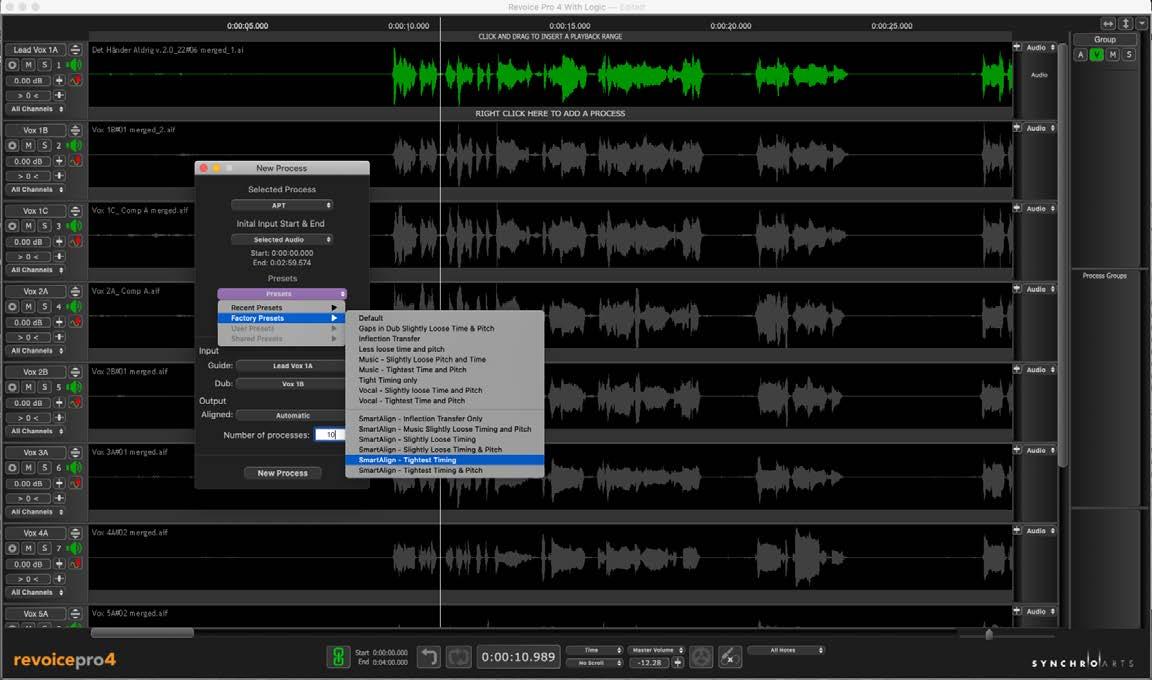This screenshot has width=1152, height=680.
Task: Click the gain fader icon beside Lead Vox 1A 0.00 dB
Action: point(60,81)
